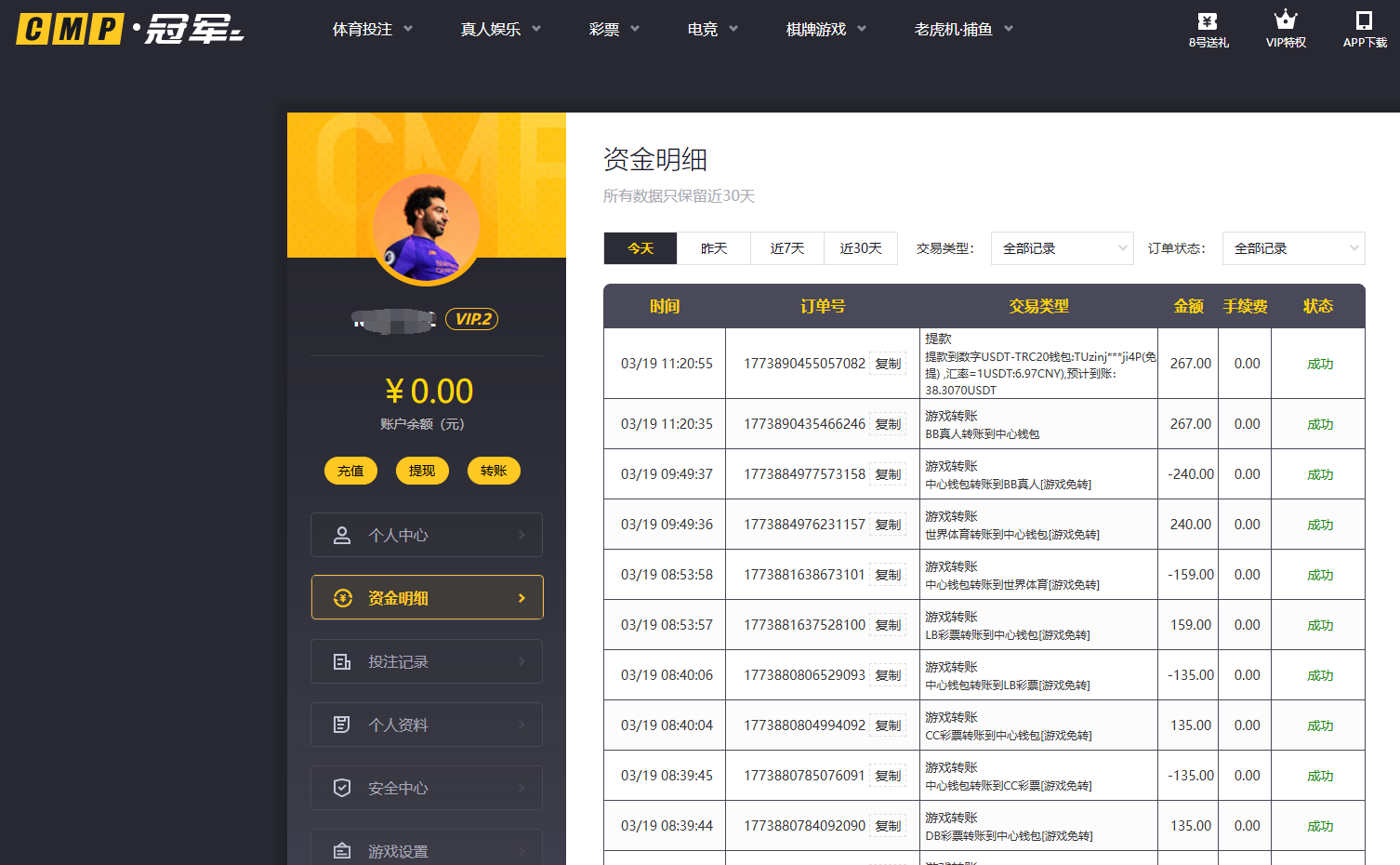The height and width of the screenshot is (865, 1400).
Task: Click the 游戏设置 settings icon
Action: [x=342, y=848]
